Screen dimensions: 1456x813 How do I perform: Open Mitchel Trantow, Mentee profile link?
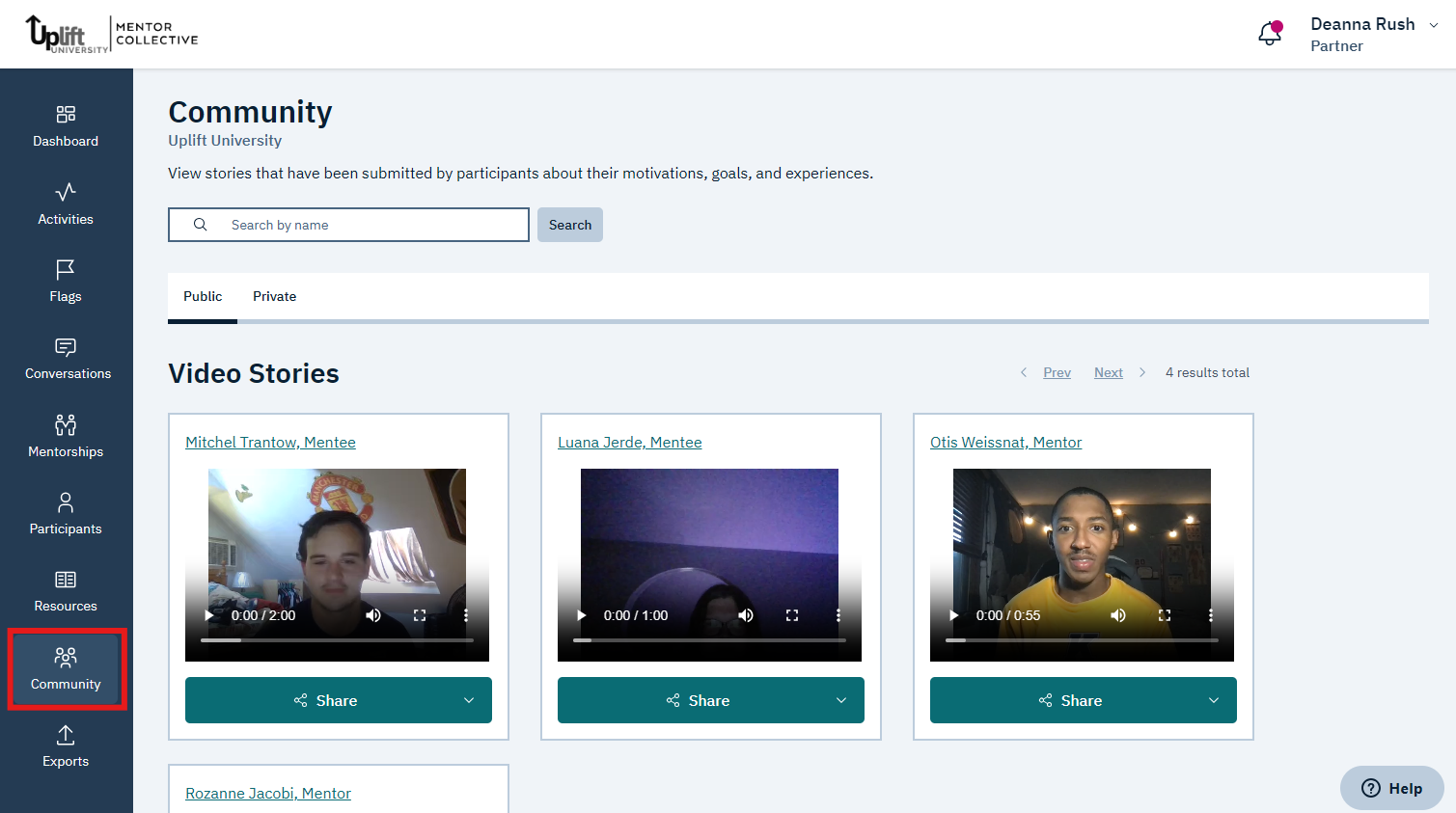point(270,442)
